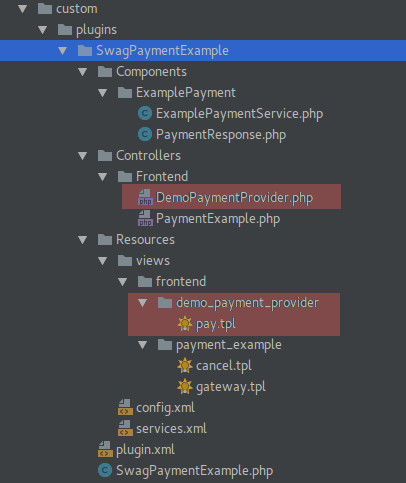406x483 pixels.
Task: Click the template icon of pay.tpl
Action: pyautogui.click(x=185, y=324)
